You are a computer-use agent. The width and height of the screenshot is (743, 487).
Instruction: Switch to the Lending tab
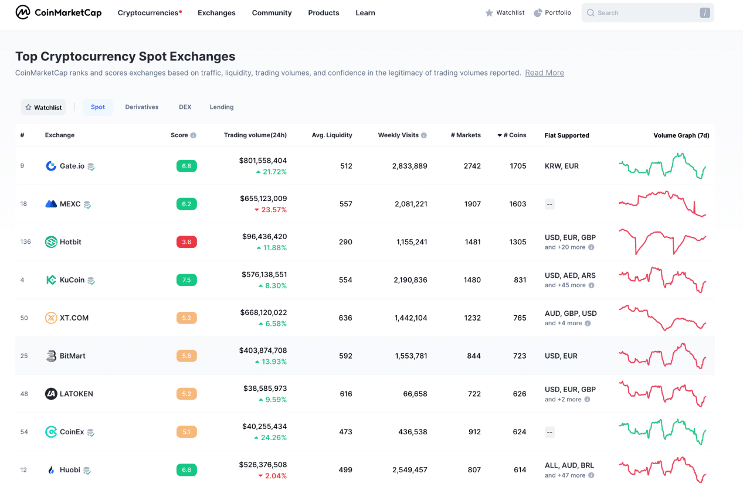point(221,107)
